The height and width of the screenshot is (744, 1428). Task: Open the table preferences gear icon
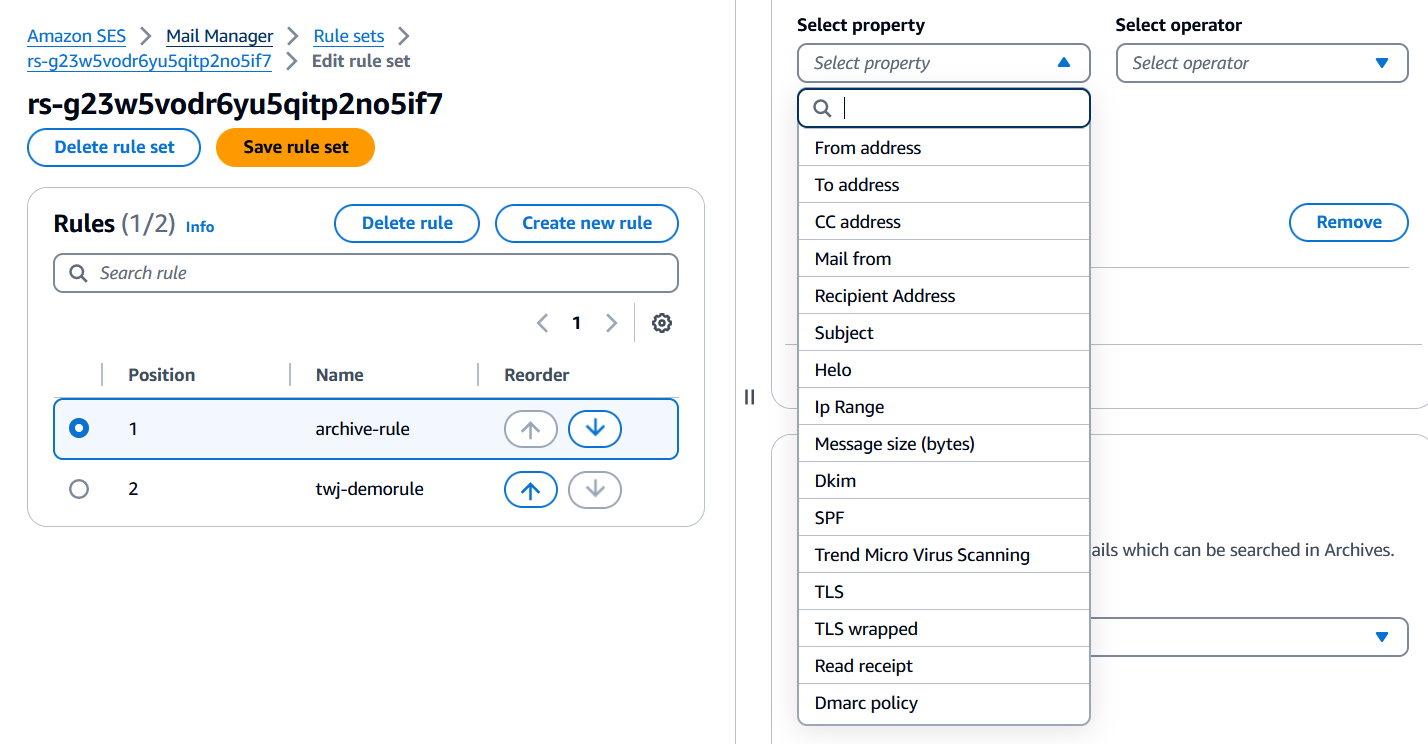[661, 322]
